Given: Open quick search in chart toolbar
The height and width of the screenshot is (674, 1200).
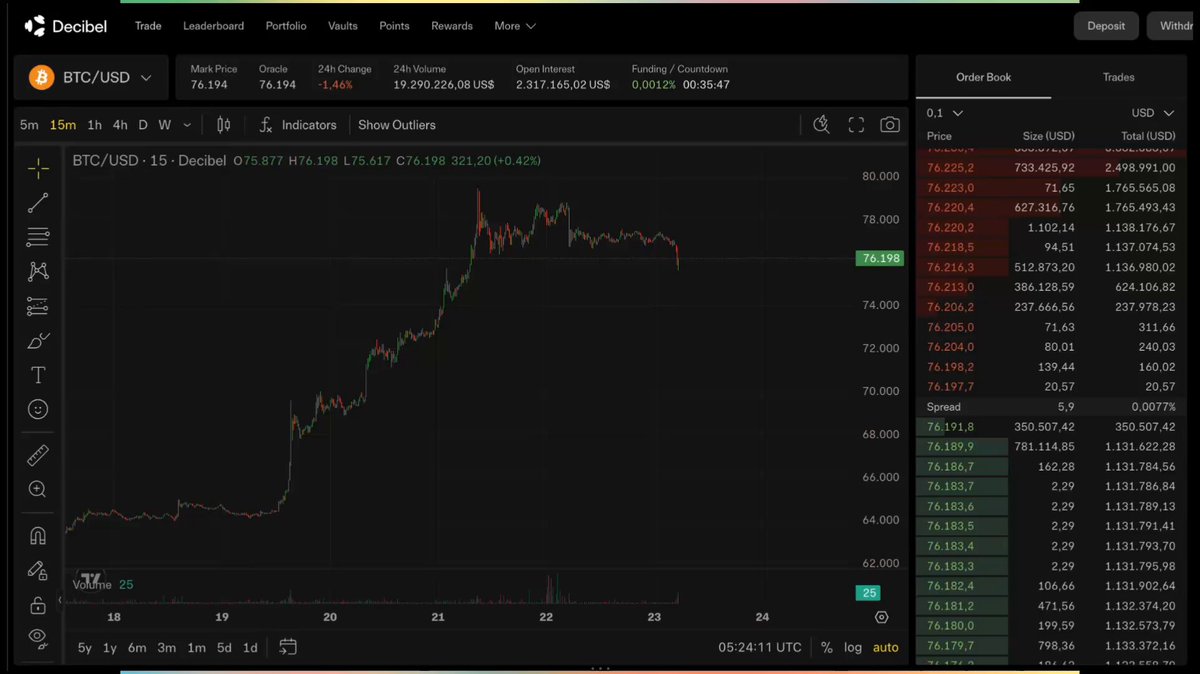Looking at the screenshot, I should (822, 125).
